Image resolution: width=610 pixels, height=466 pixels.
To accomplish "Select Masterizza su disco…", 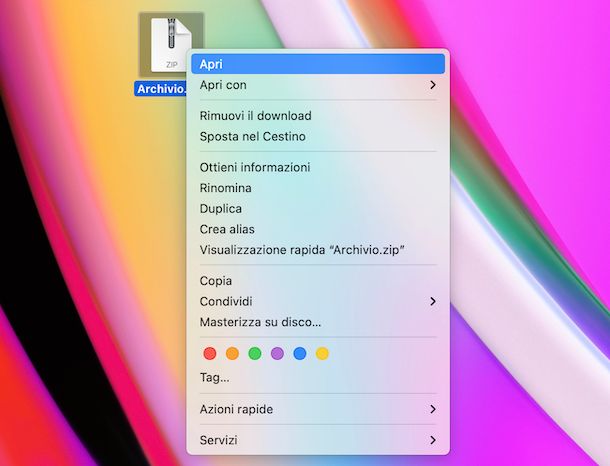I will pos(318,322).
